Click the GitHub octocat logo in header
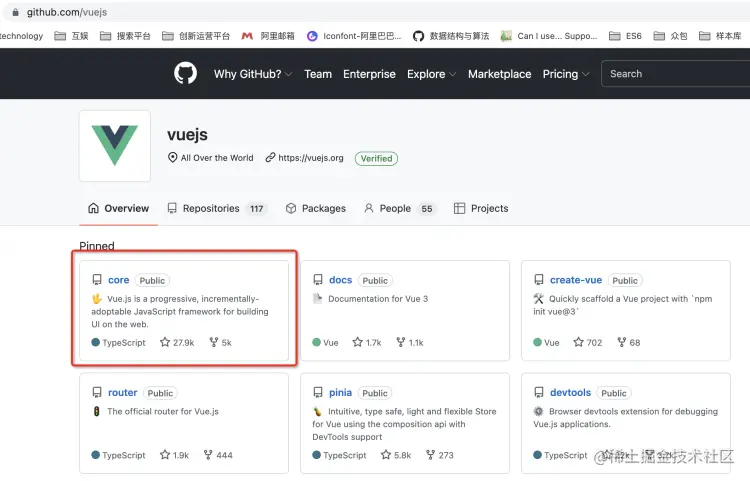750x481 pixels. pyautogui.click(x=185, y=74)
